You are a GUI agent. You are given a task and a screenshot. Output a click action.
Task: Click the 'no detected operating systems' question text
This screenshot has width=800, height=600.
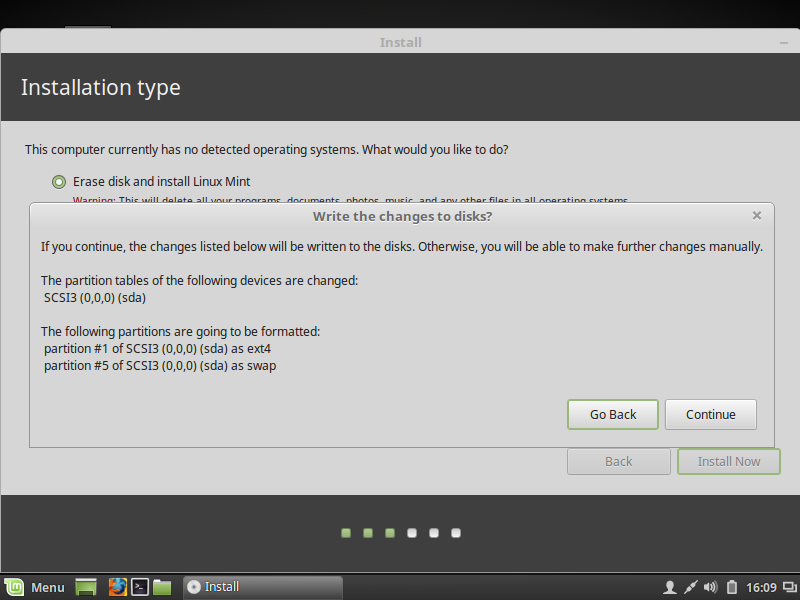[266, 150]
